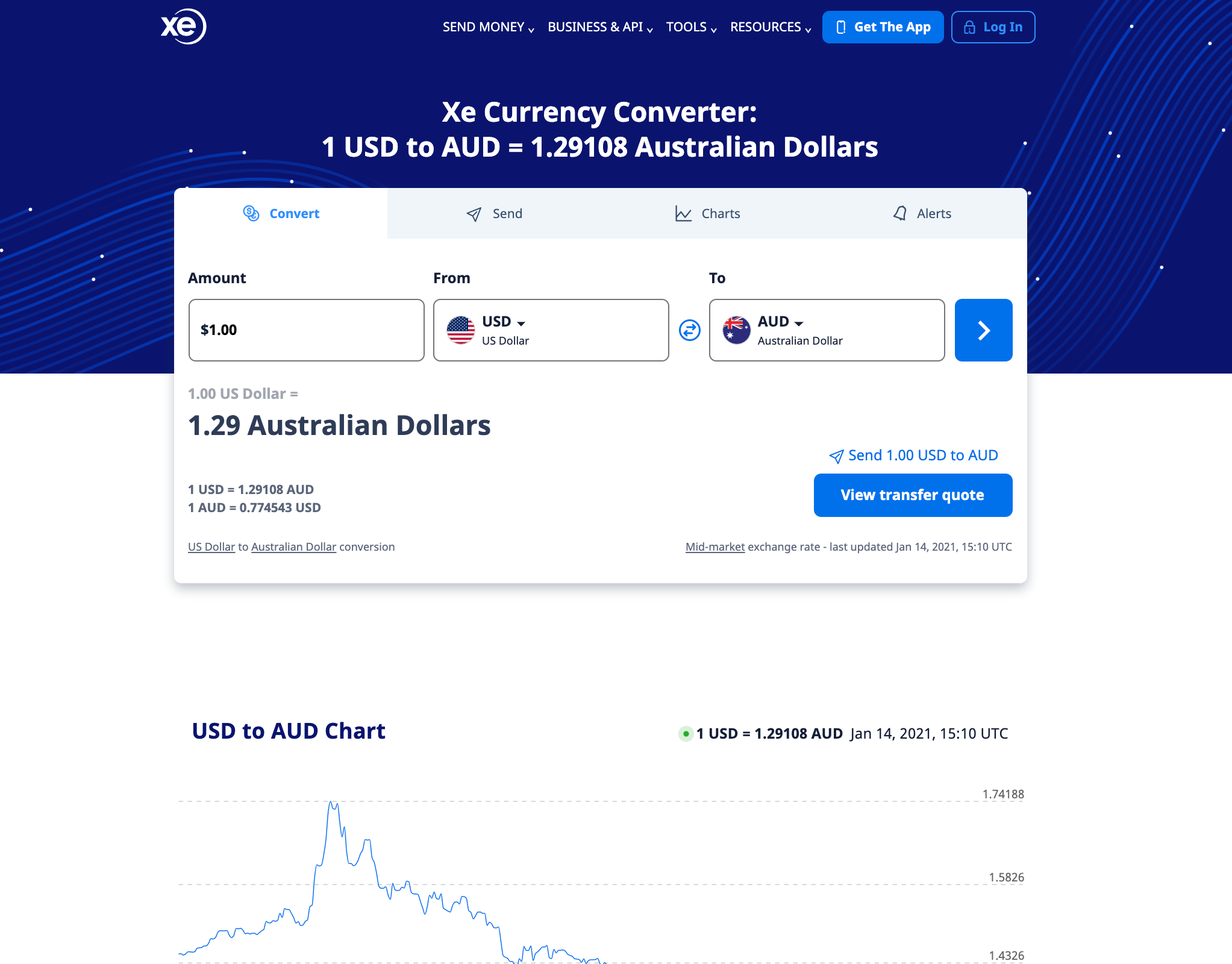Click the Xe logo in header
The height and width of the screenshot is (964, 1232).
184,27
